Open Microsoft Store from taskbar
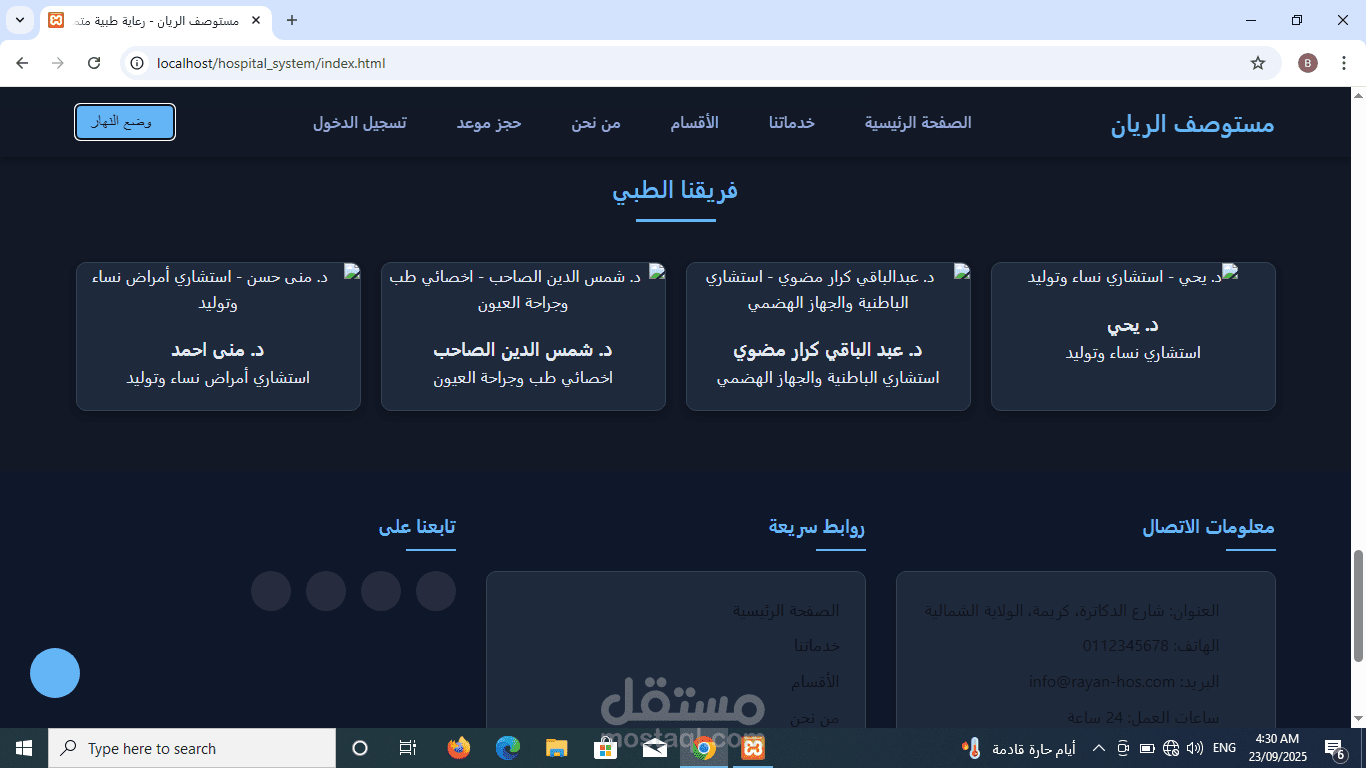Viewport: 1366px width, 768px height. [606, 748]
